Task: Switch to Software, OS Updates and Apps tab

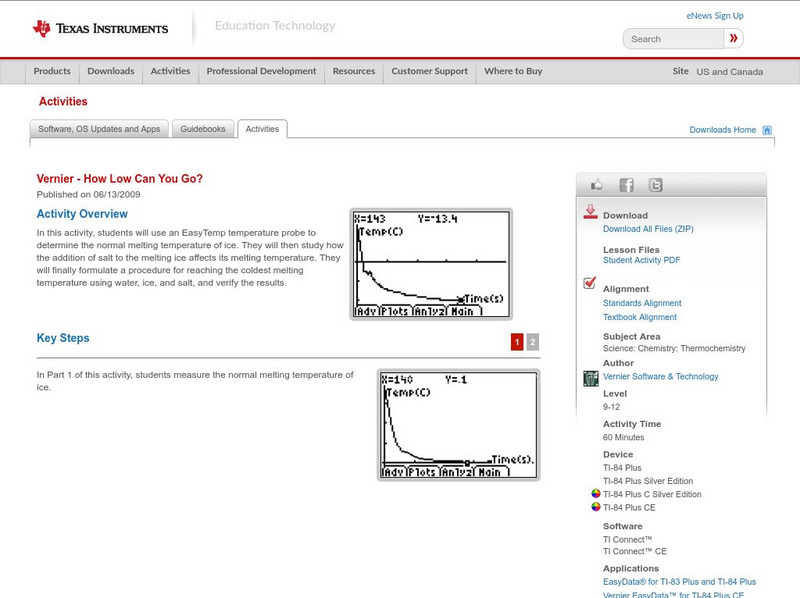Action: [x=99, y=129]
